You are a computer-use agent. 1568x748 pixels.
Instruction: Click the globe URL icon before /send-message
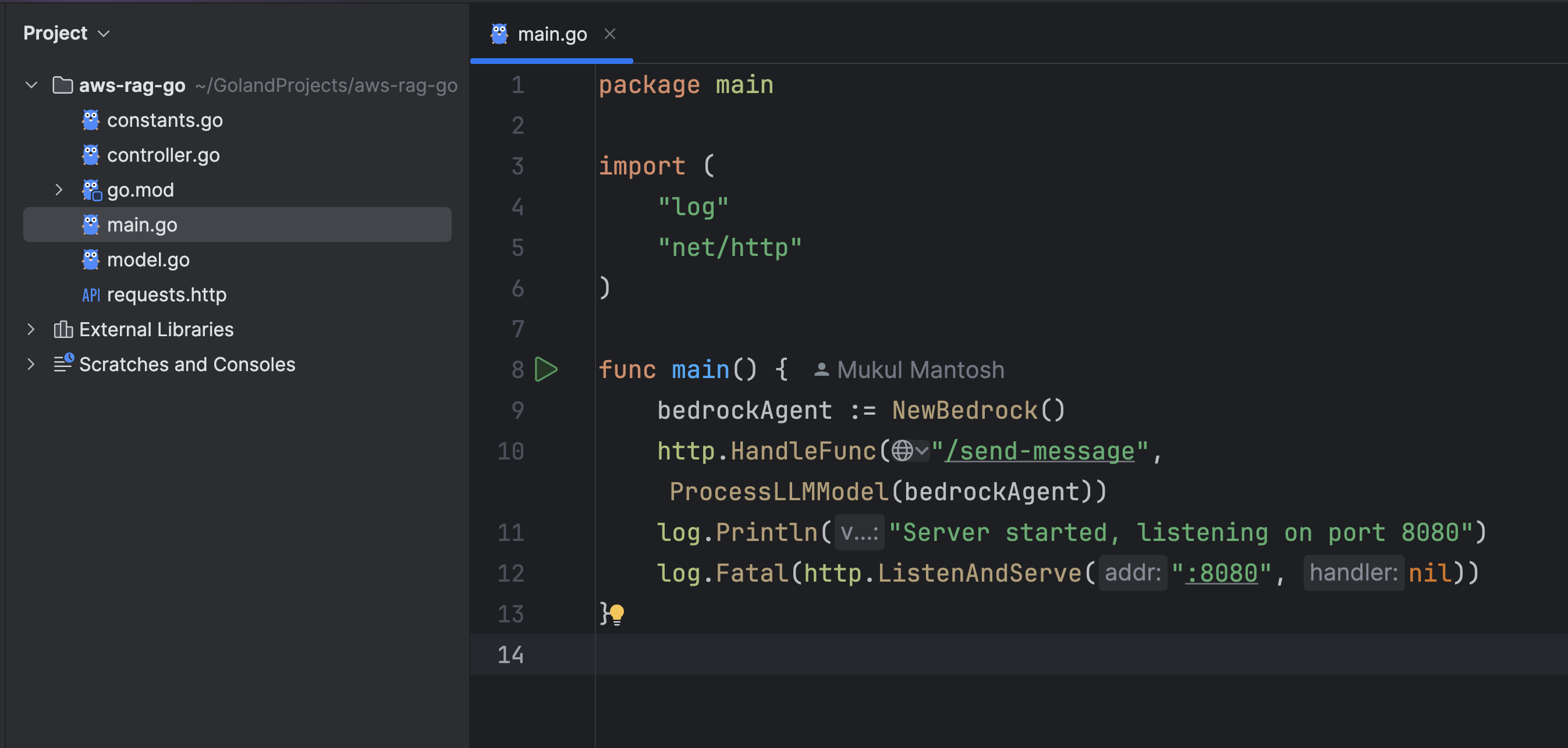point(902,451)
